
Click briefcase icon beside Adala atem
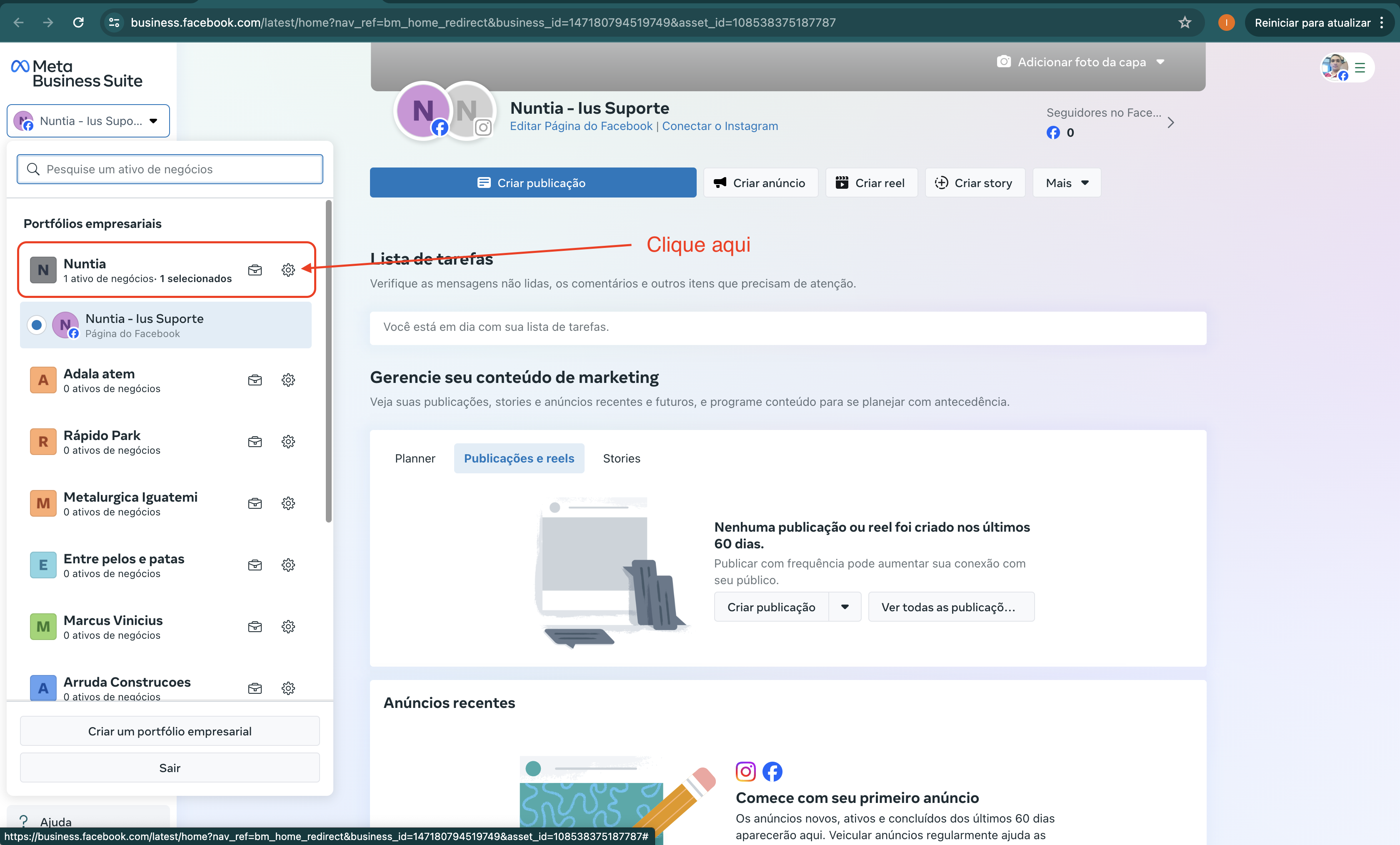point(255,380)
